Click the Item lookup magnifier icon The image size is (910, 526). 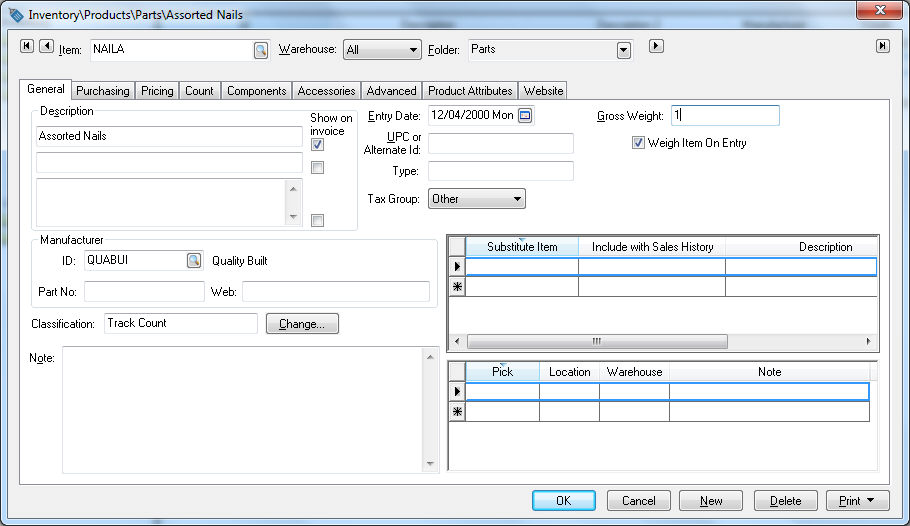[260, 50]
